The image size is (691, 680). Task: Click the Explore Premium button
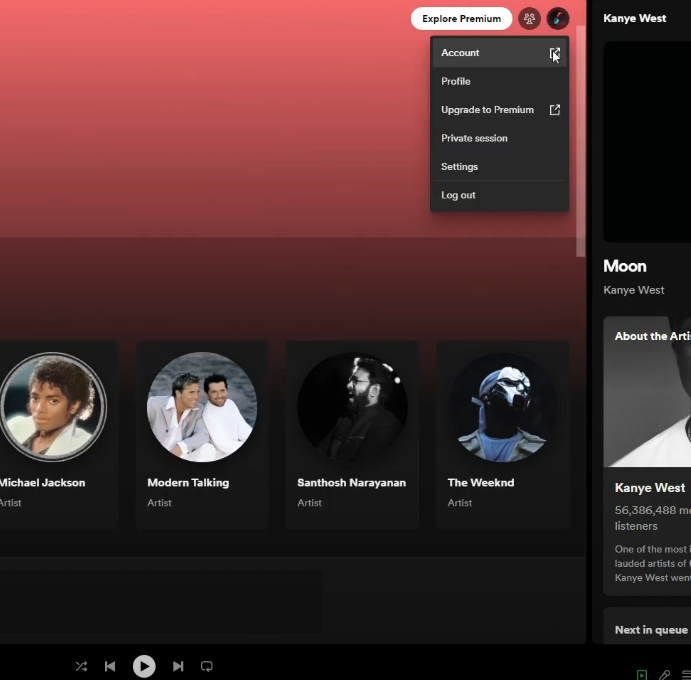click(461, 19)
